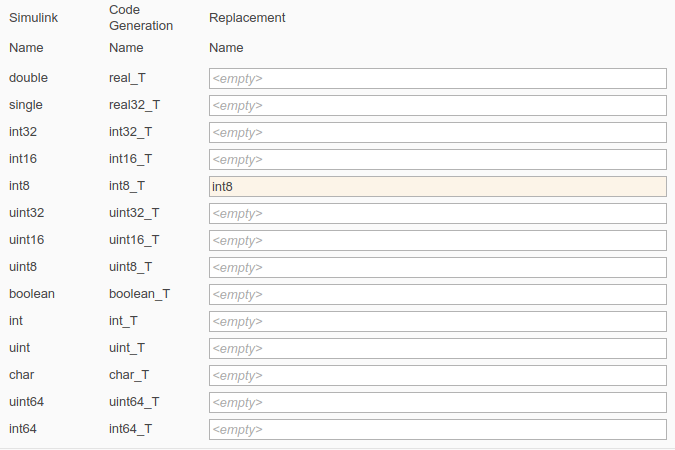675x450 pixels.
Task: Click the real_T code generation name
Action: [x=127, y=78]
